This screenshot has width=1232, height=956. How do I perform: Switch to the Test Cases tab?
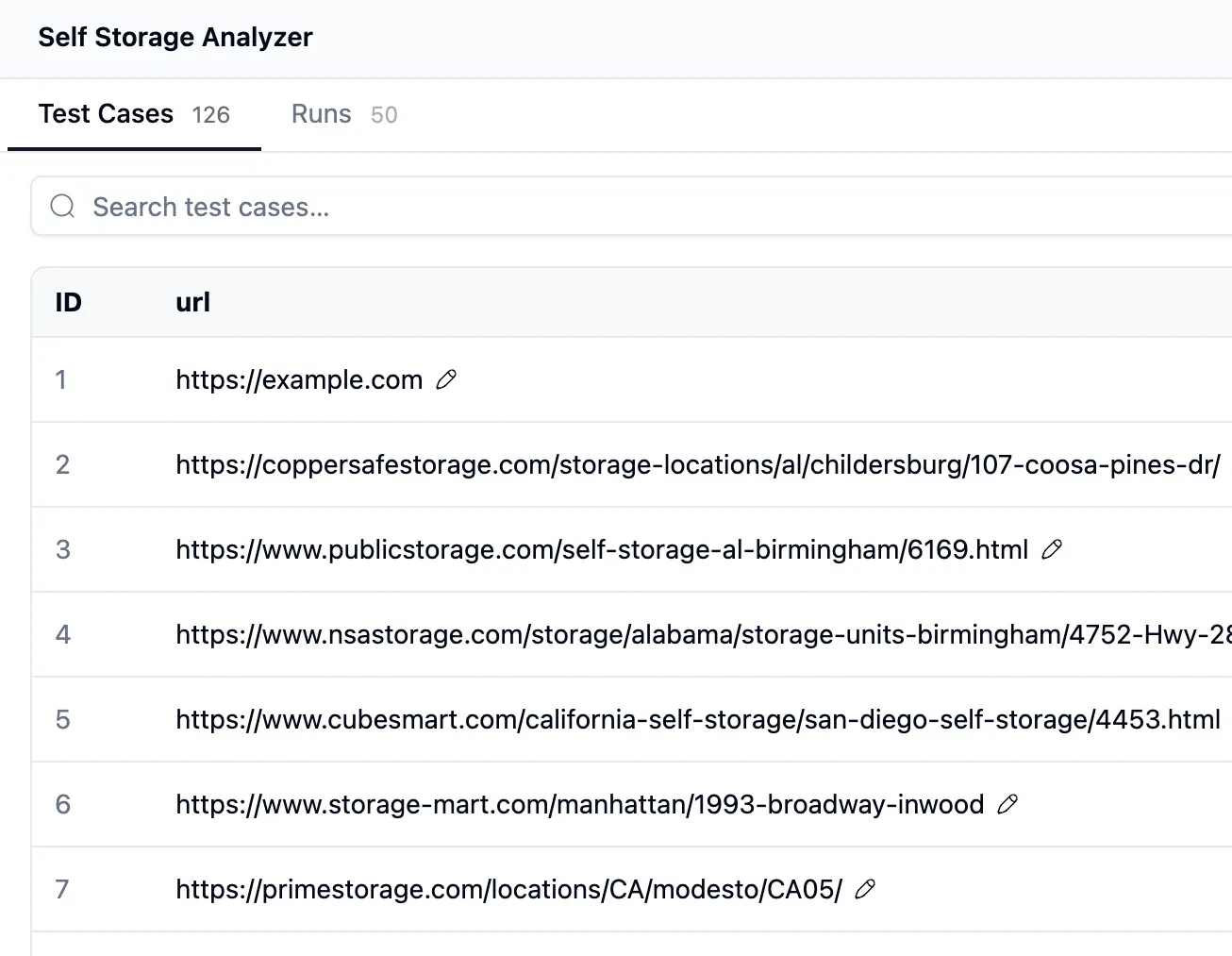click(134, 114)
